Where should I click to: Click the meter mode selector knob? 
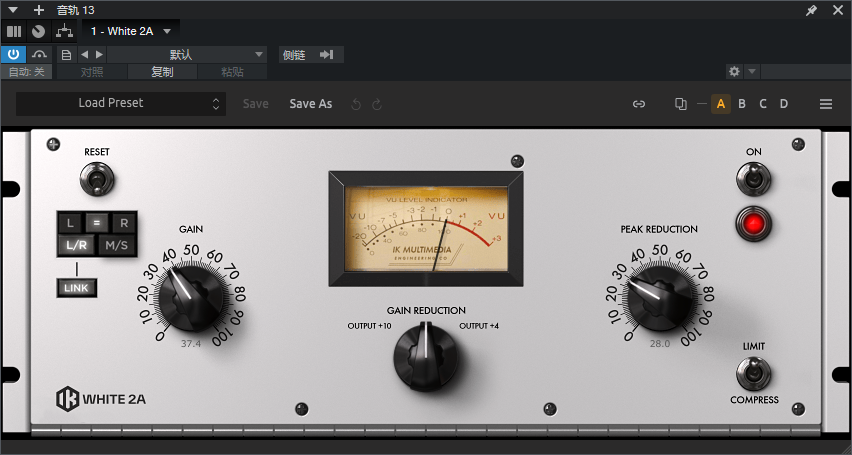point(426,356)
